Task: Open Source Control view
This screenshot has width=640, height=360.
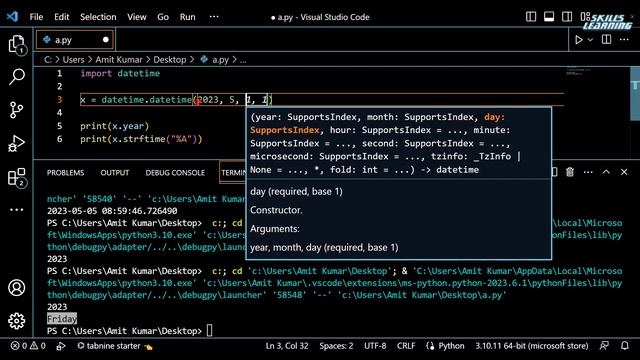Action: pyautogui.click(x=16, y=110)
